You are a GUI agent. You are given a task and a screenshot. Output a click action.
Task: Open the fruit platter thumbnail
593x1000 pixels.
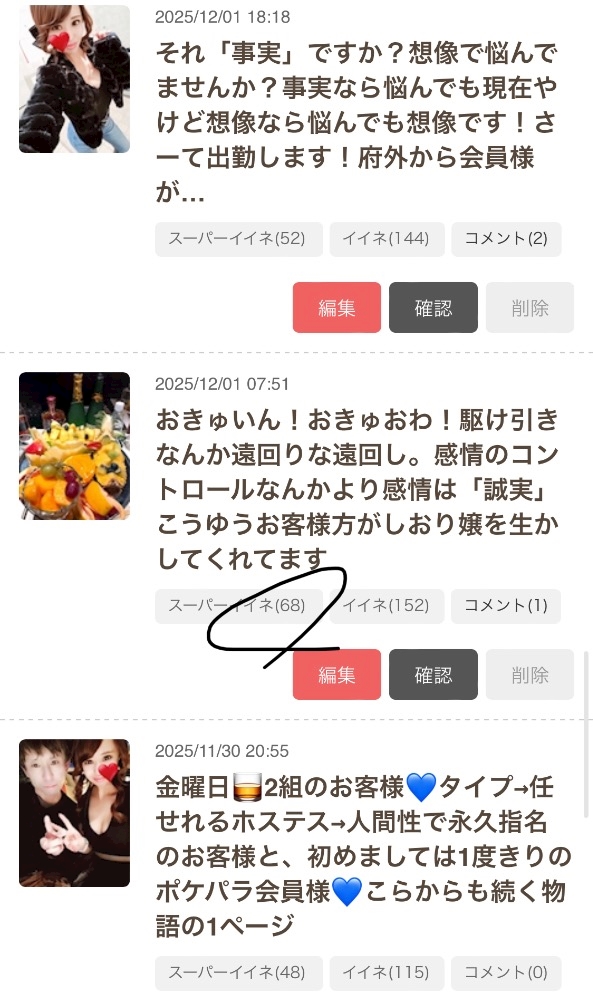pos(75,446)
